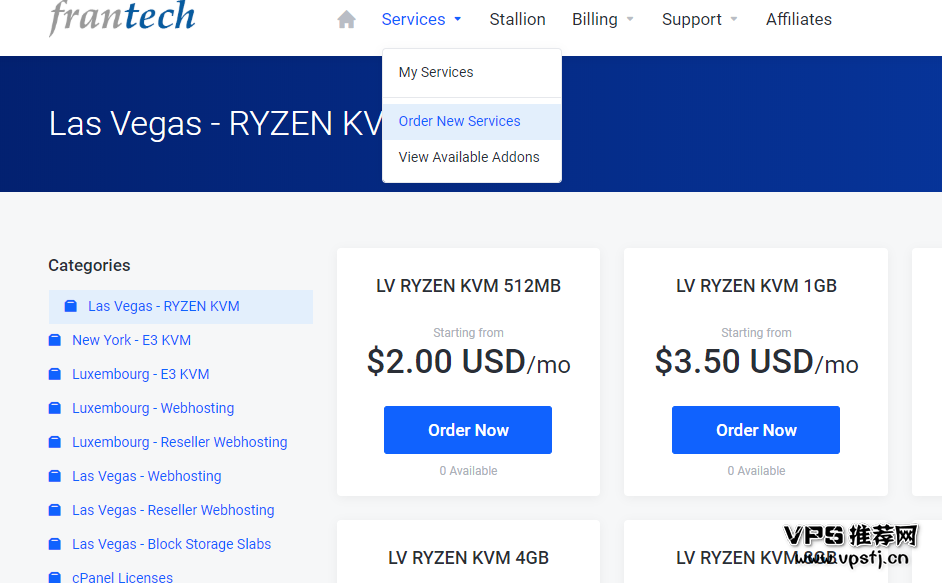Expand the Billing dropdown arrow
942x583 pixels.
(630, 19)
